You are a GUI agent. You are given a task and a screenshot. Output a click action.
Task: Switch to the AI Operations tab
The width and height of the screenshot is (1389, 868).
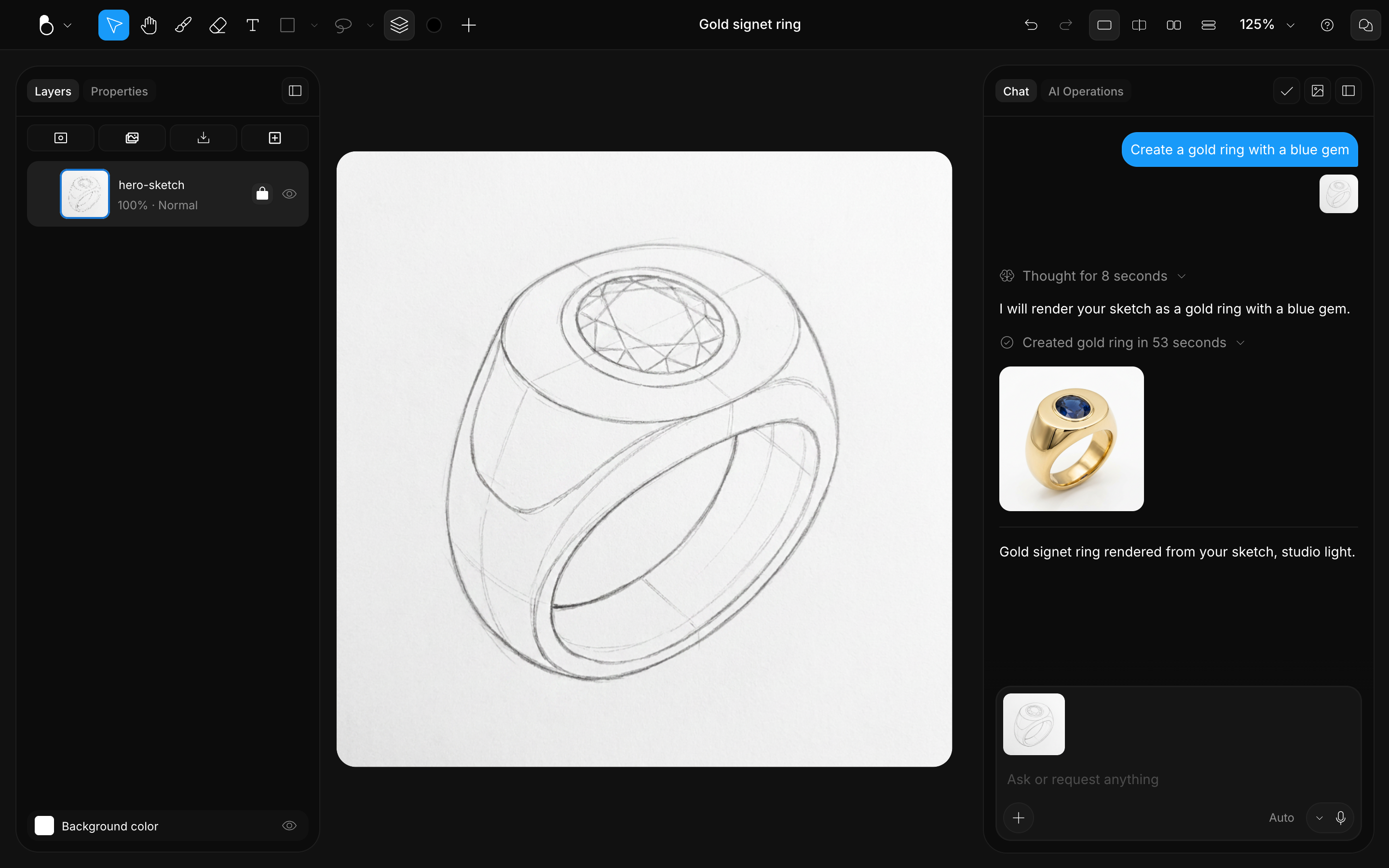pos(1085,91)
